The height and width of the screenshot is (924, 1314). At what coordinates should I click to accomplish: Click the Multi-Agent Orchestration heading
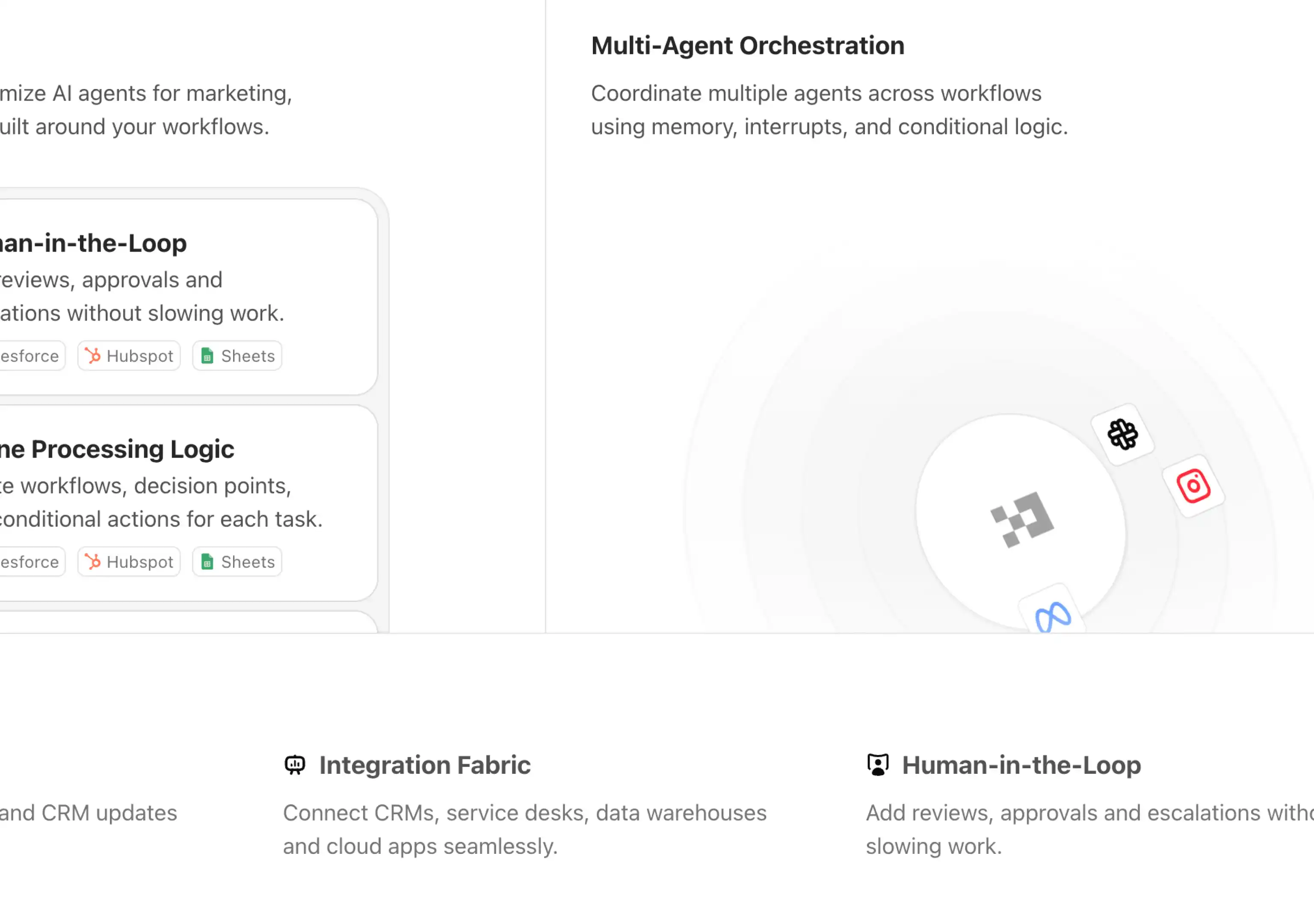pyautogui.click(x=747, y=46)
